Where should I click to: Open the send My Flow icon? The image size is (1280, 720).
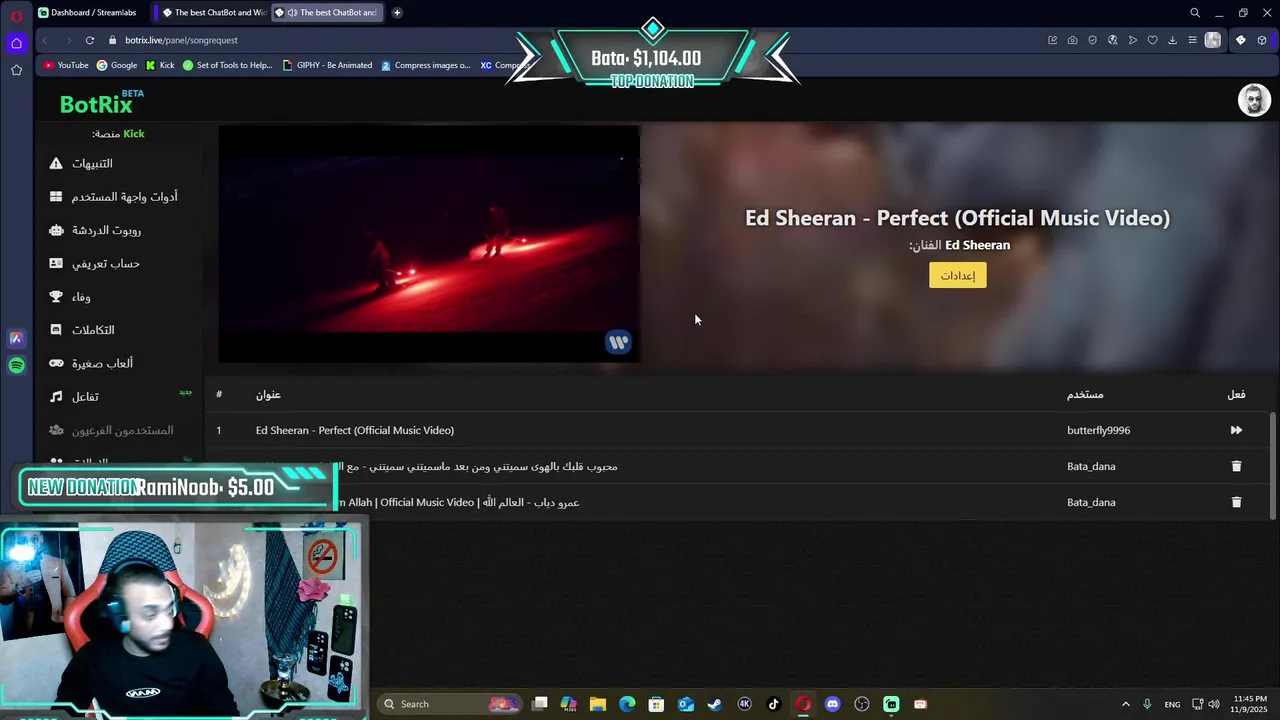1132,40
